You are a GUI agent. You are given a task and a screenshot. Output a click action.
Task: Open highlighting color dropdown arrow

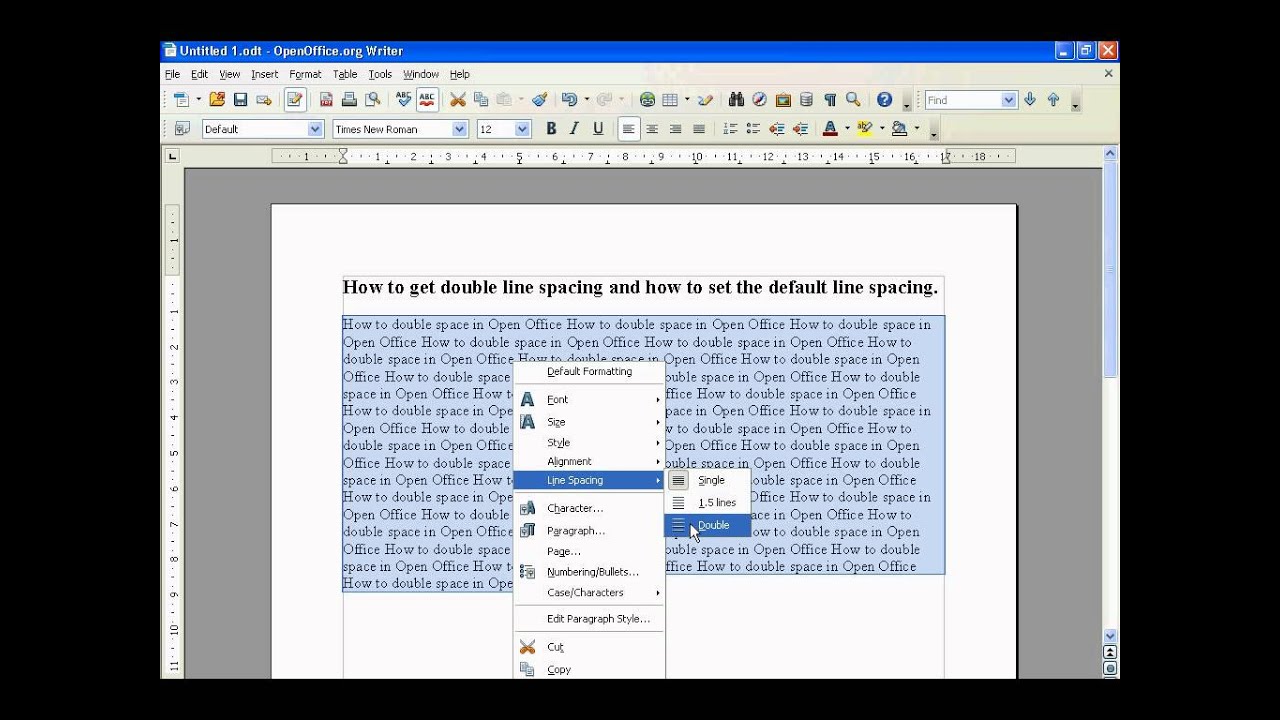point(882,129)
